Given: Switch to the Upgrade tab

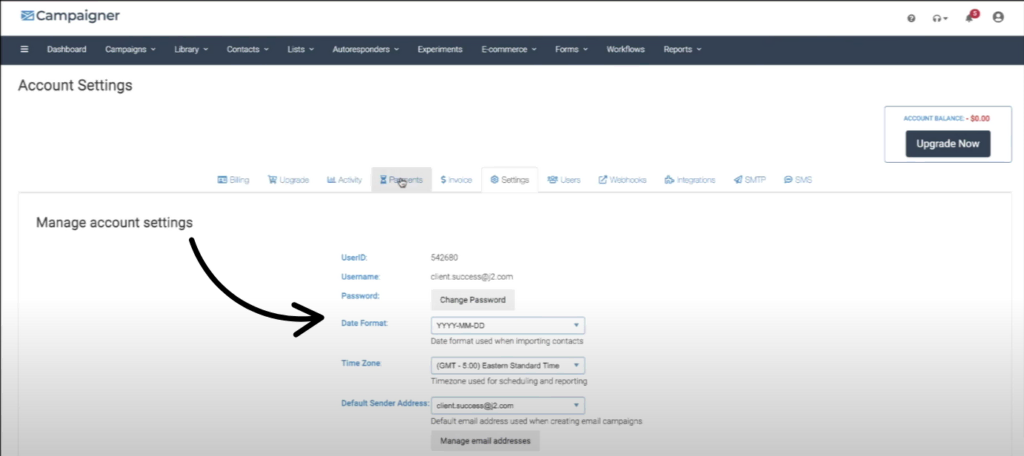Looking at the screenshot, I should (x=288, y=180).
